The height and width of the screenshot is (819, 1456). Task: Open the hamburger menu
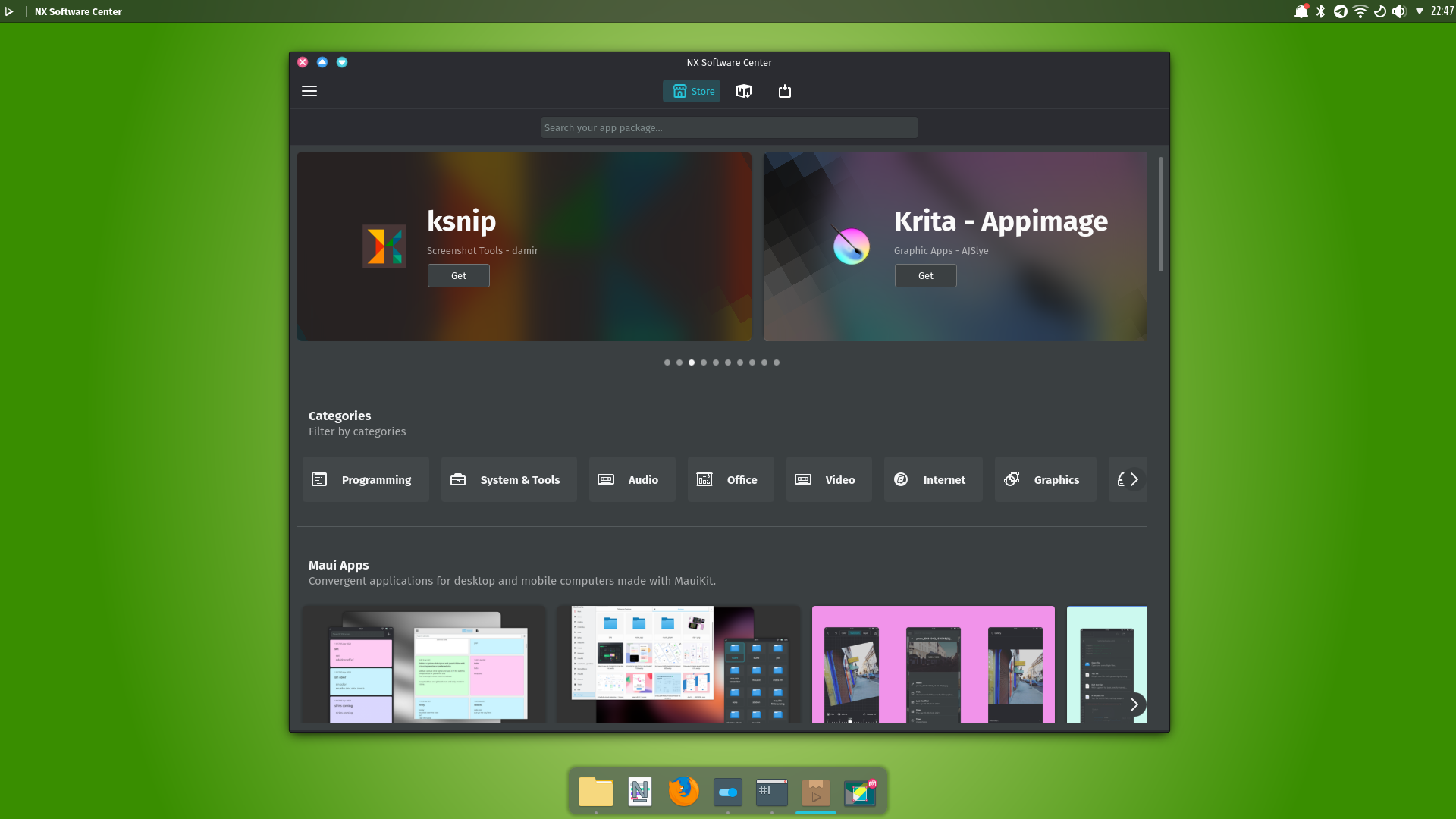point(309,91)
